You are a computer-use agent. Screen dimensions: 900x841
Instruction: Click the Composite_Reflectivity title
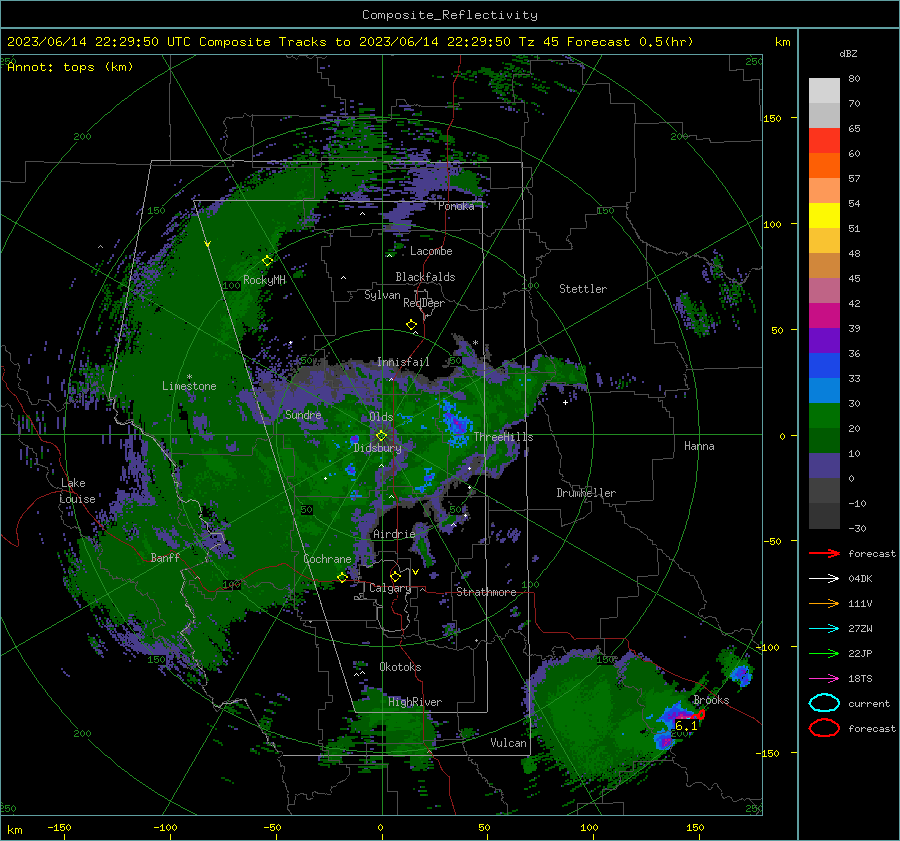[x=449, y=15]
